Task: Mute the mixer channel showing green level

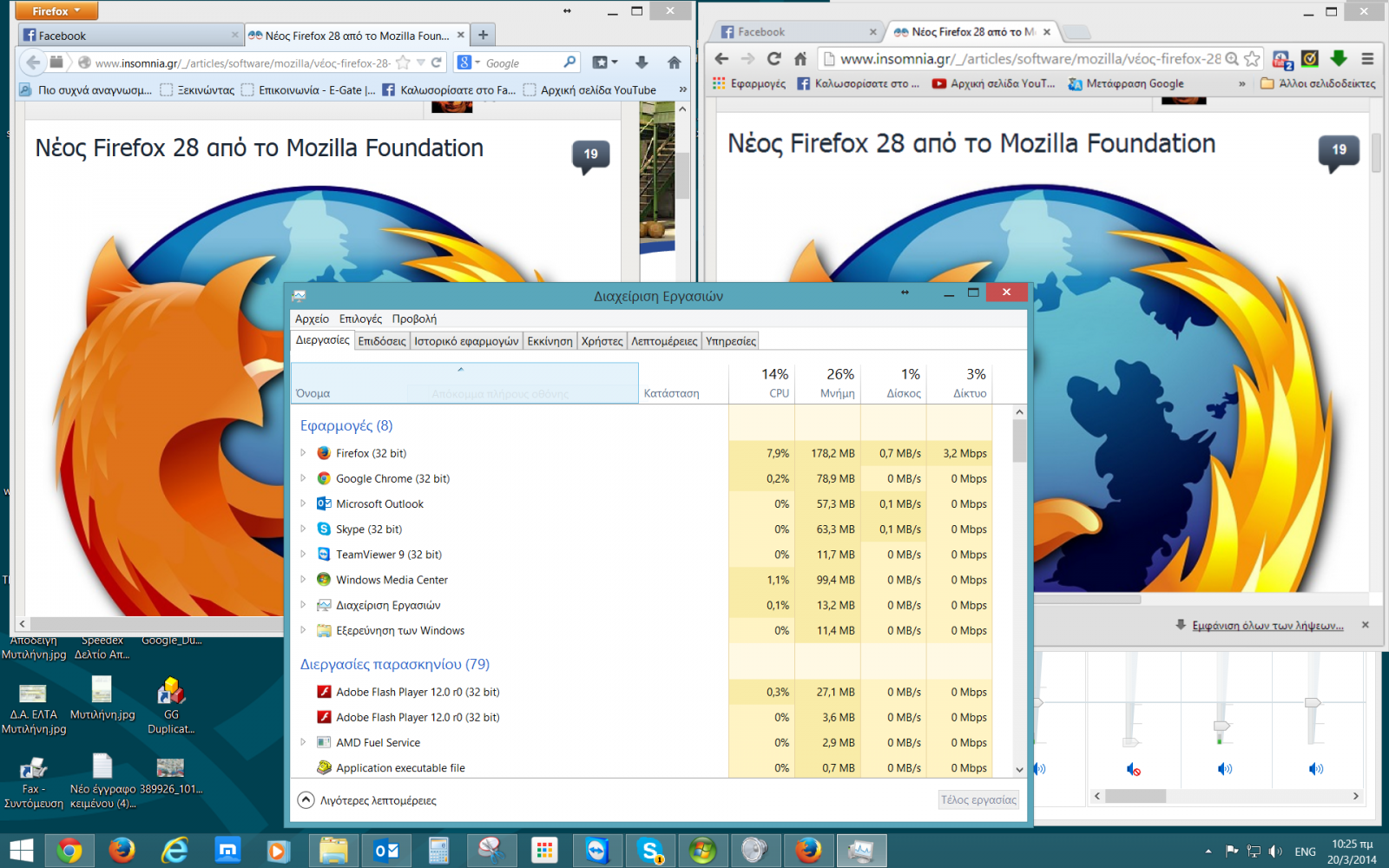Action: pyautogui.click(x=1224, y=769)
